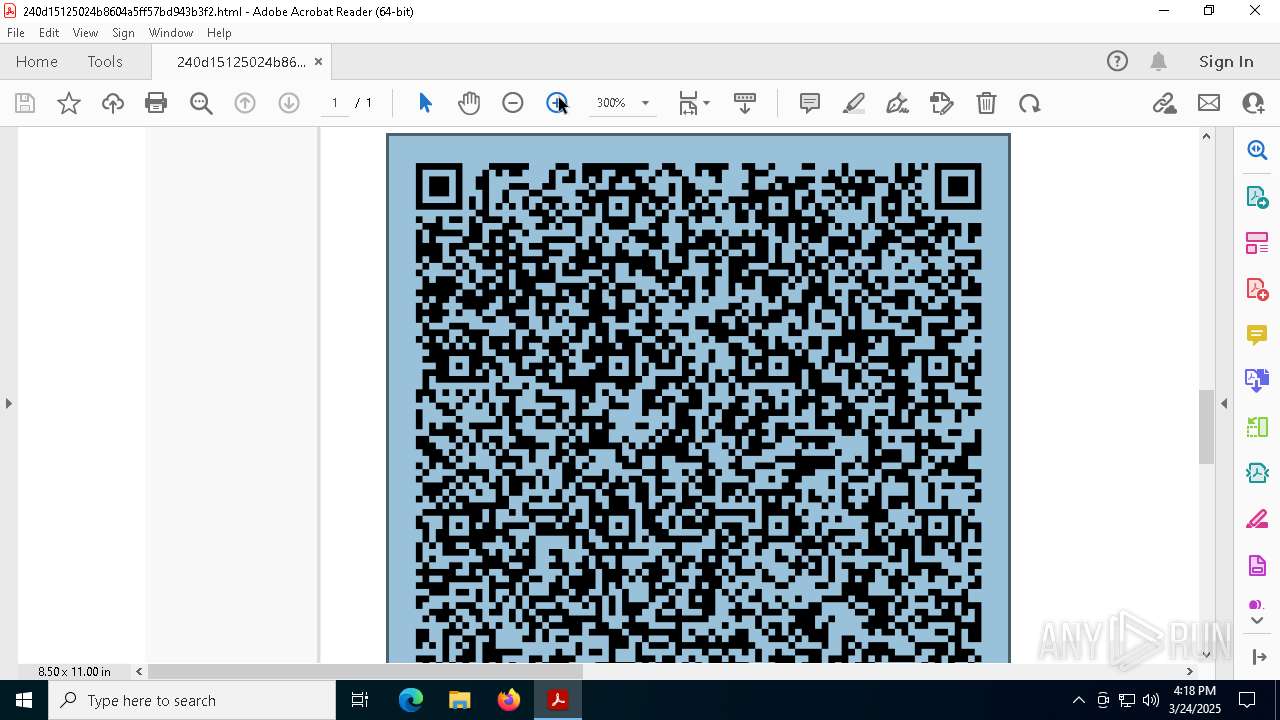Open the Windows Start menu

(x=24, y=700)
